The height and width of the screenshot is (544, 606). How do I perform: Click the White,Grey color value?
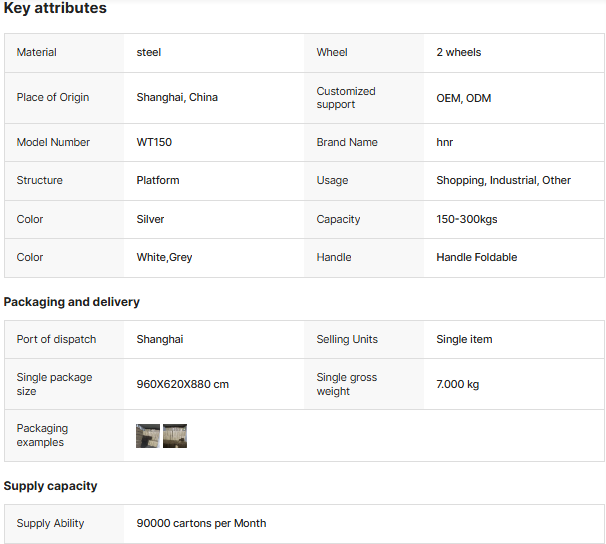(165, 257)
